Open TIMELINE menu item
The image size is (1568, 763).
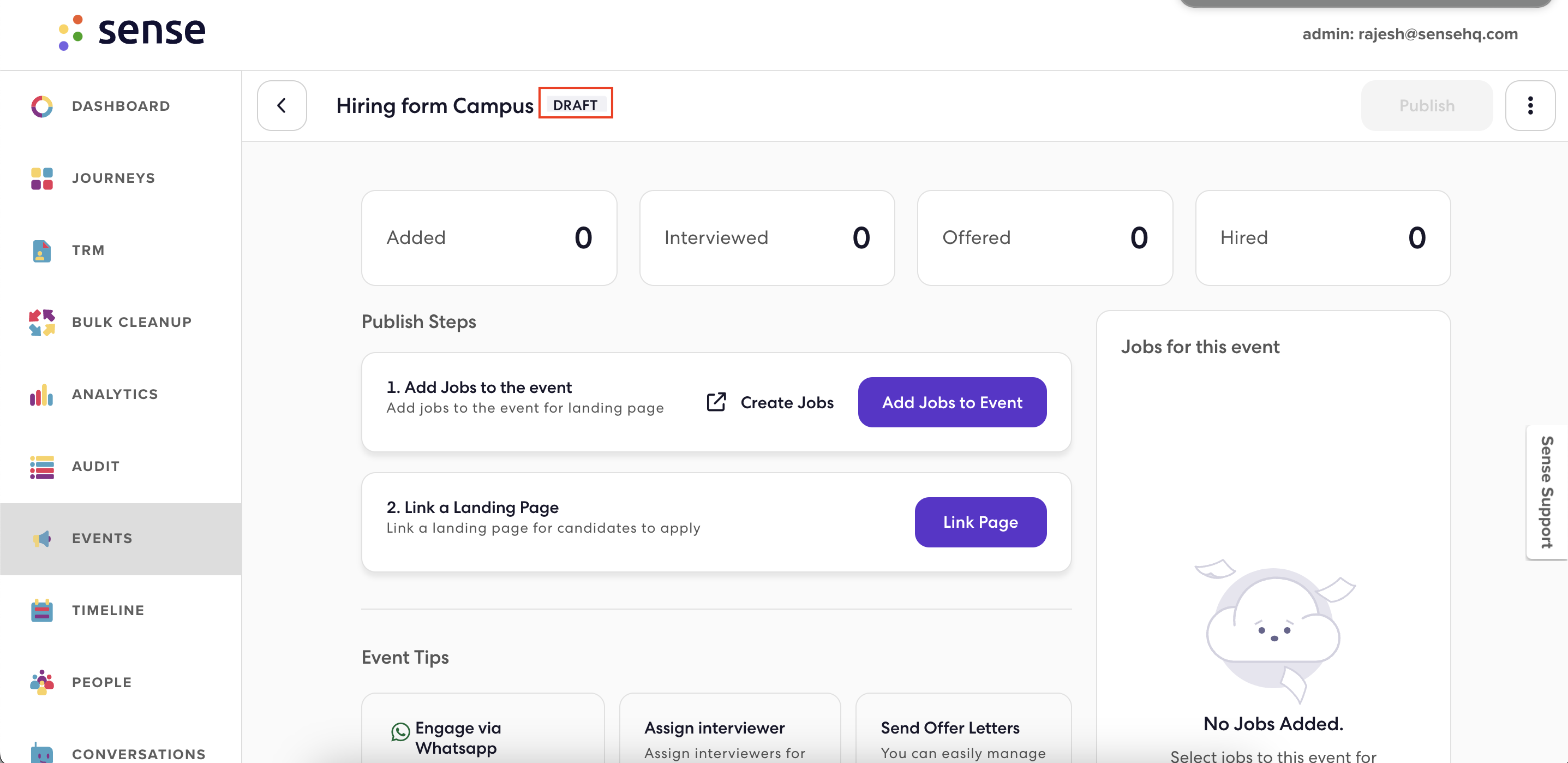point(121,610)
